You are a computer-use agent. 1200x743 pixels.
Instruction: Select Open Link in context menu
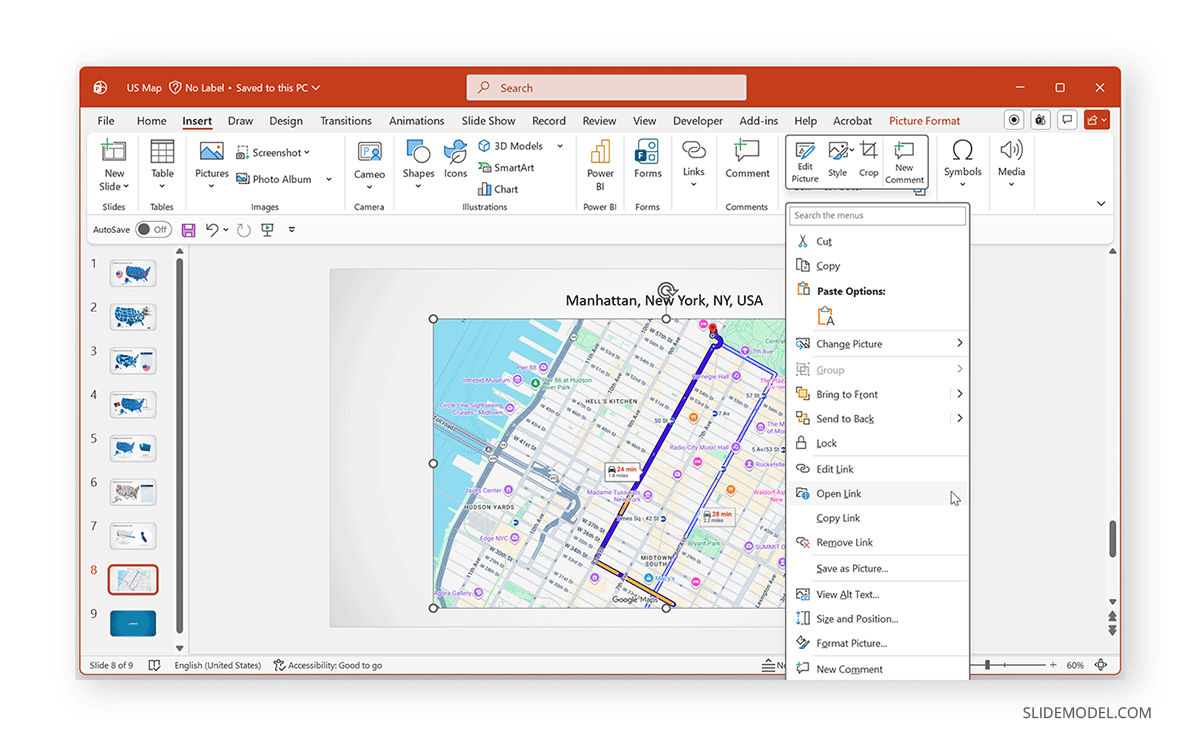coord(878,493)
